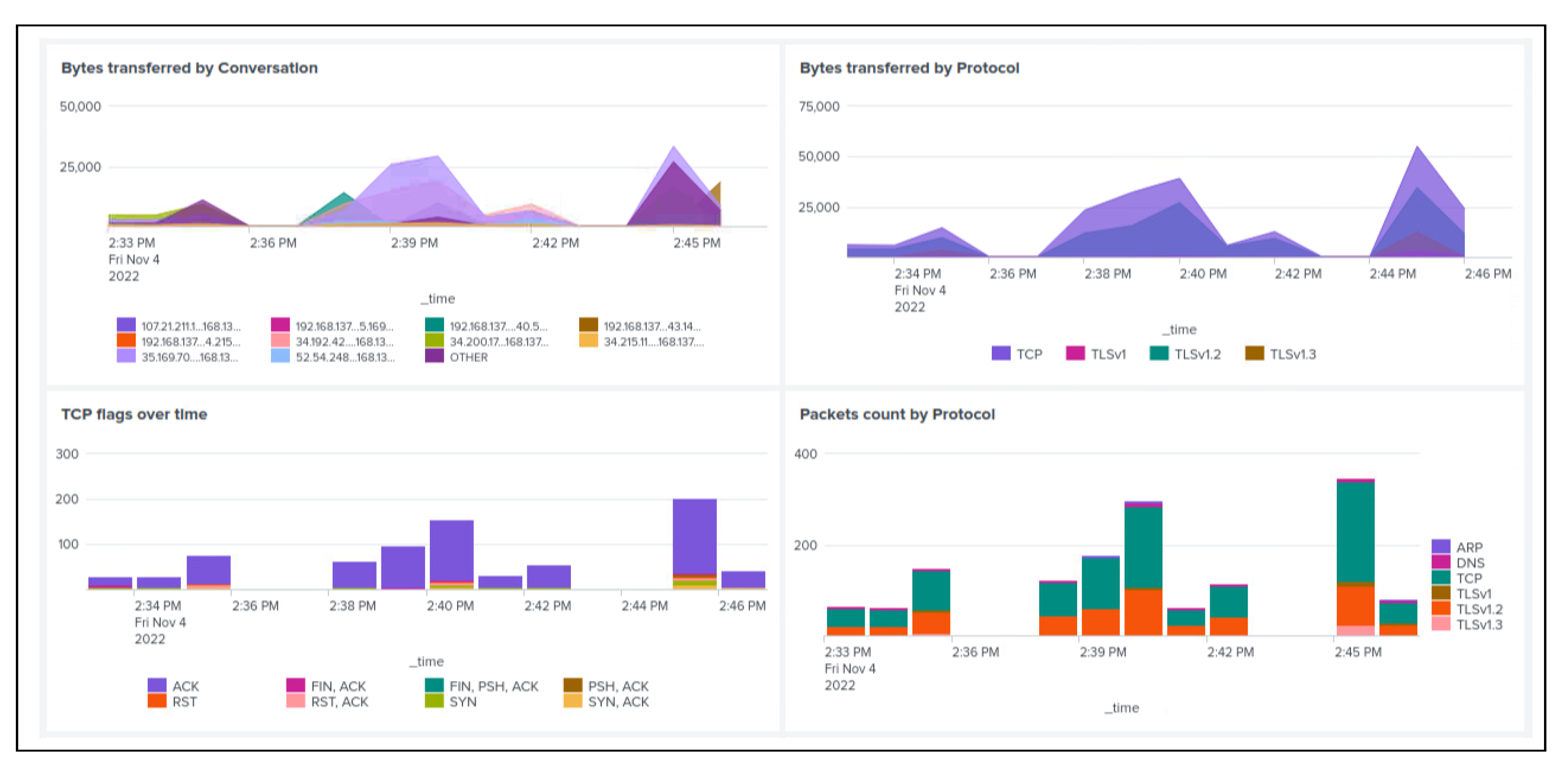Viewport: 1568px width, 778px height.
Task: Click the TLSv1.2 legend entry in Bytes by Protocol
Action: tap(1197, 354)
